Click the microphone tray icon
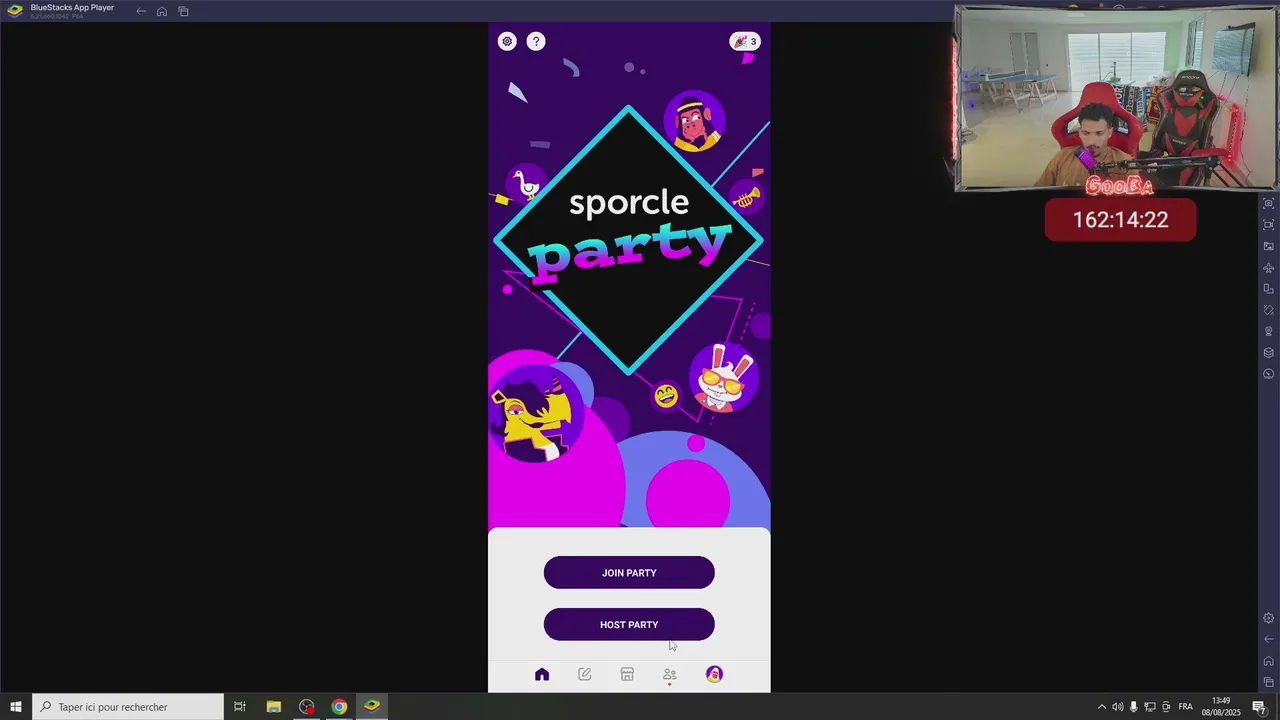The image size is (1280, 720). pyautogui.click(x=1134, y=707)
